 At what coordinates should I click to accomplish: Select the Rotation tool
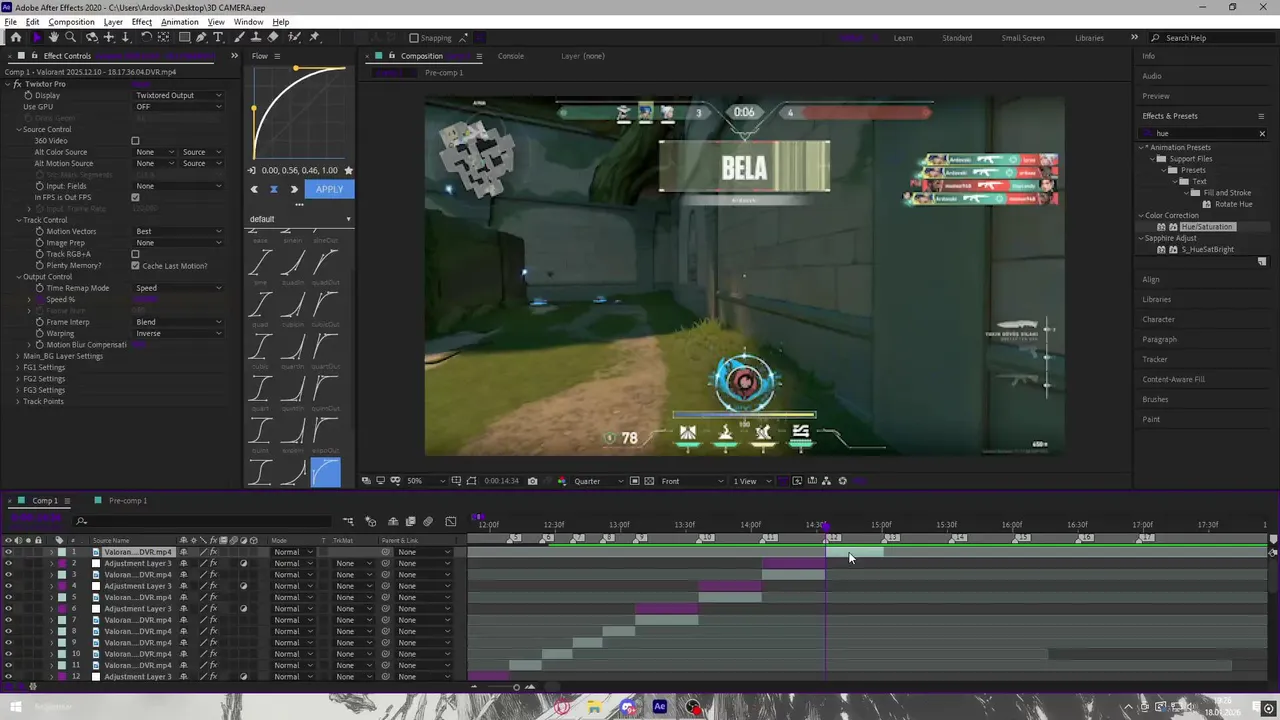point(146,37)
